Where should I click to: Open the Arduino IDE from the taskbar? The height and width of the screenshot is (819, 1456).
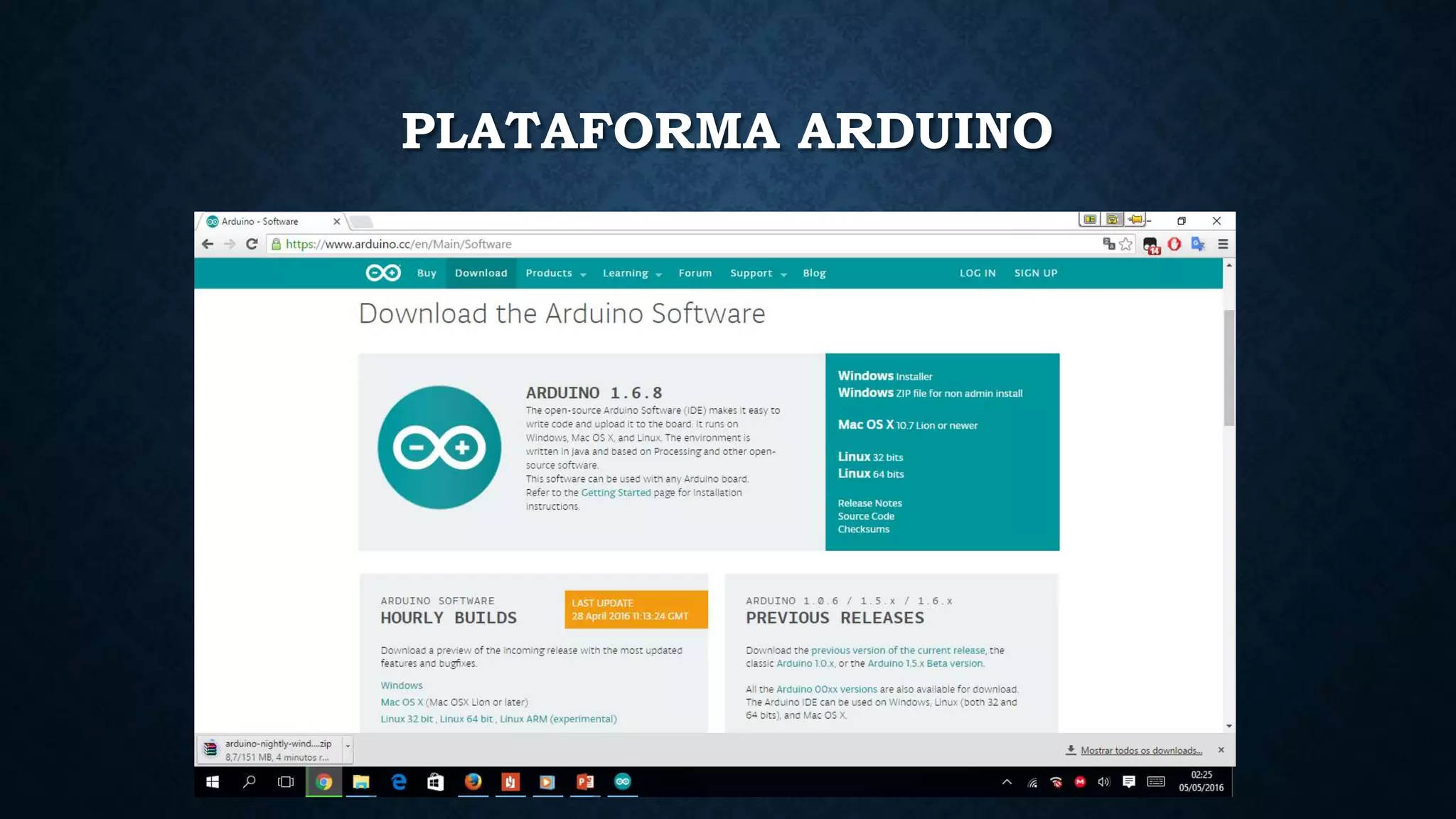click(622, 781)
